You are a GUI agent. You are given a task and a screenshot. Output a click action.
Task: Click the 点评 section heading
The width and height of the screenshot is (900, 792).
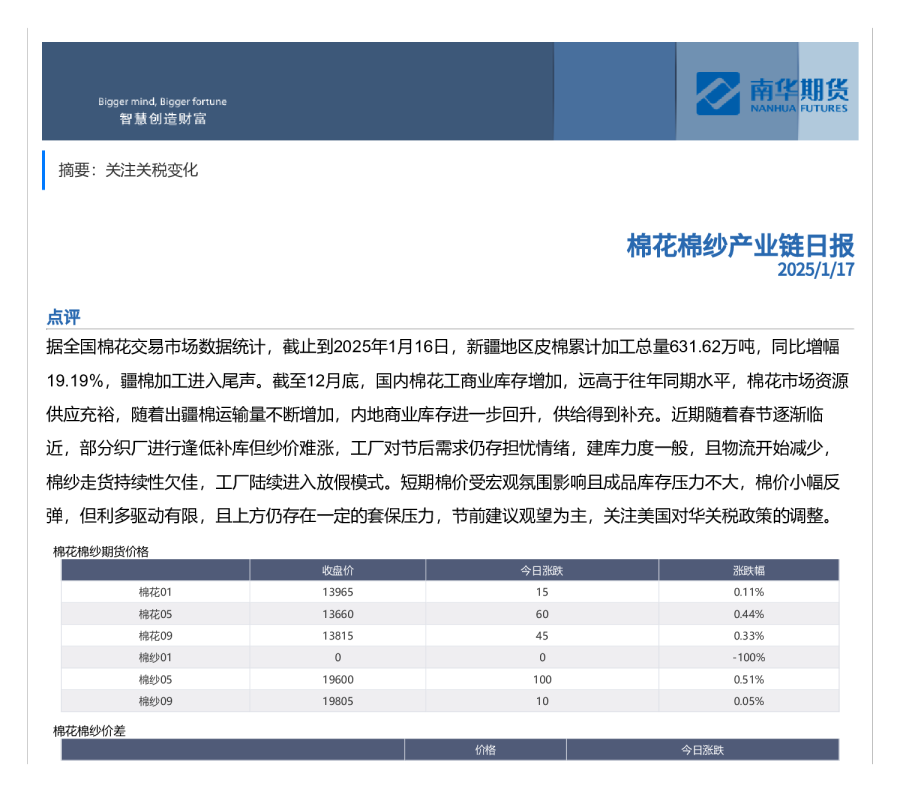pos(63,317)
